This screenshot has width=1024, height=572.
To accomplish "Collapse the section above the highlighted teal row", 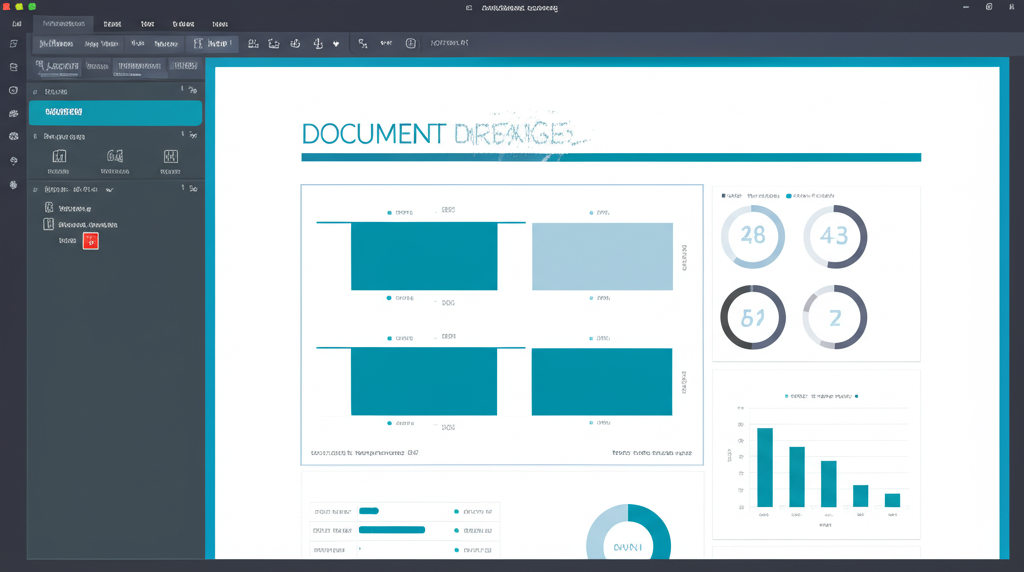I will tap(35, 91).
